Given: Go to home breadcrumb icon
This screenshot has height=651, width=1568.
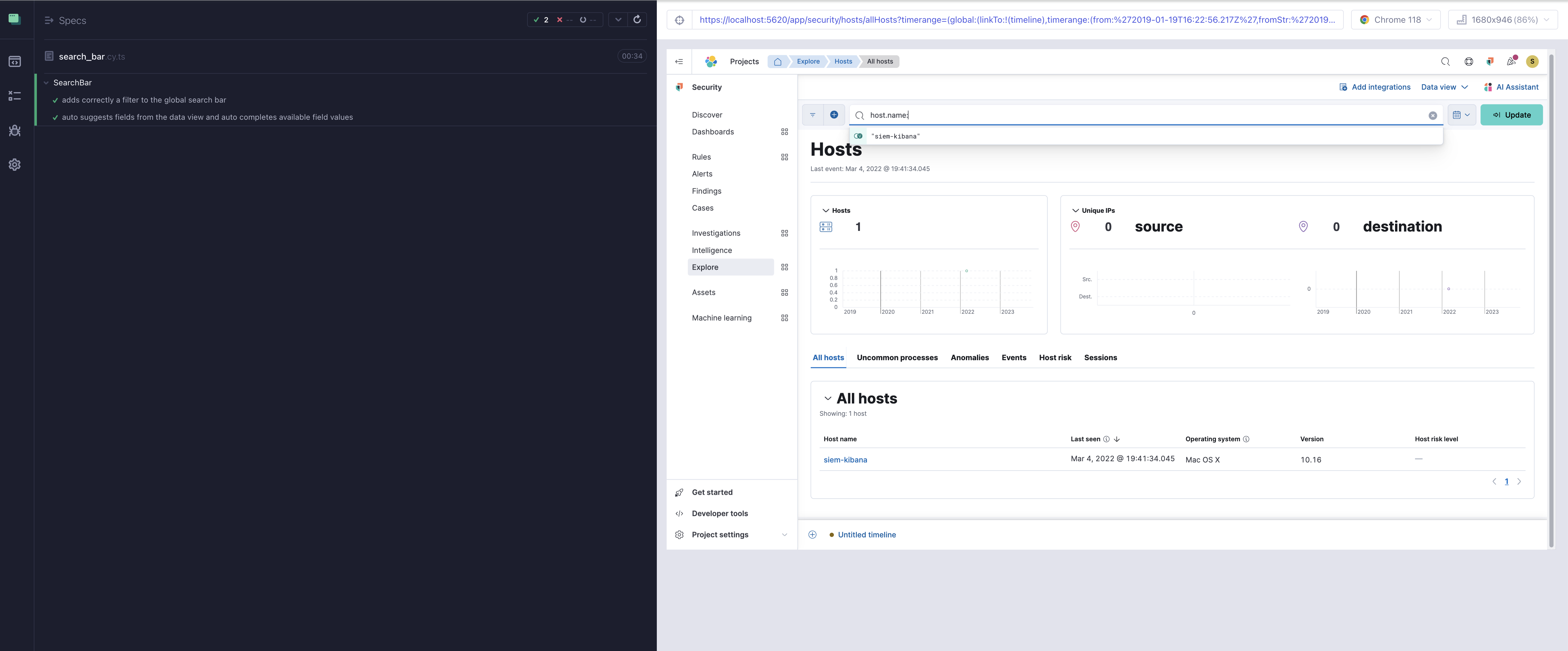Looking at the screenshot, I should click(x=777, y=61).
